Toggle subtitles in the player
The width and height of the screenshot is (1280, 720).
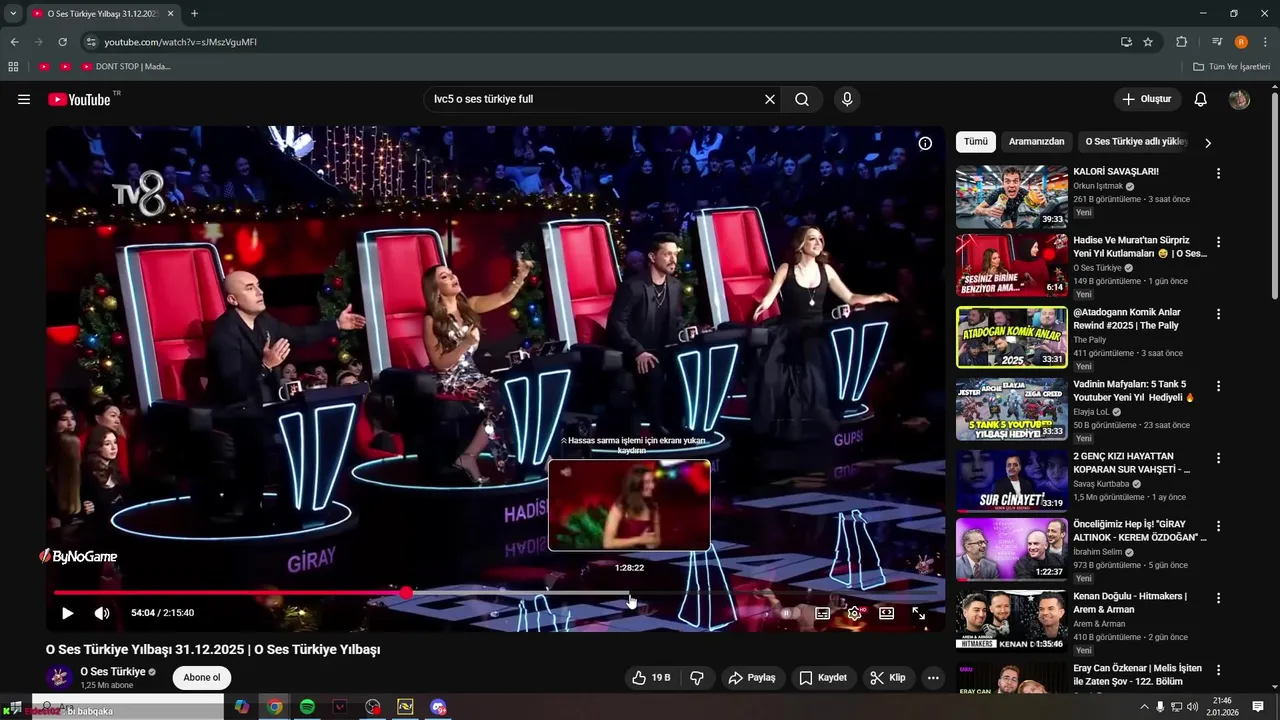click(822, 613)
